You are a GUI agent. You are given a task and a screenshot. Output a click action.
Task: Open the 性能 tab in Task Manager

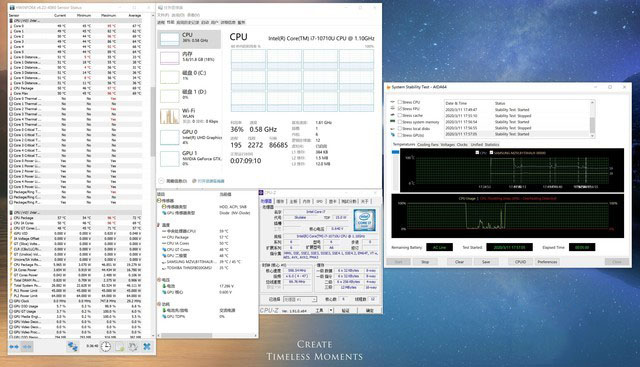(x=171, y=22)
